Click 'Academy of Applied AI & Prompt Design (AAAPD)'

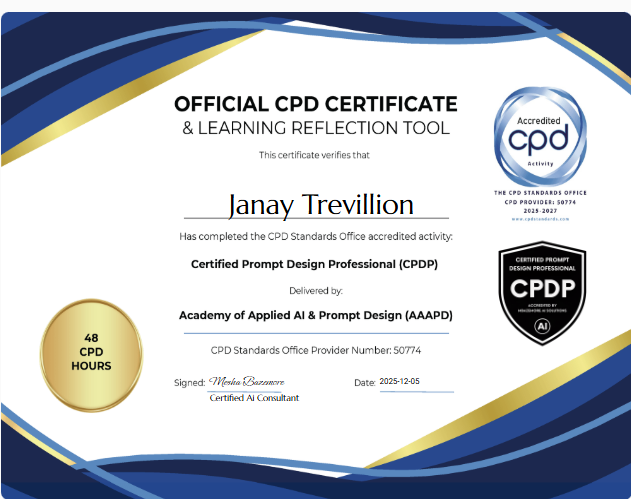coord(316,315)
